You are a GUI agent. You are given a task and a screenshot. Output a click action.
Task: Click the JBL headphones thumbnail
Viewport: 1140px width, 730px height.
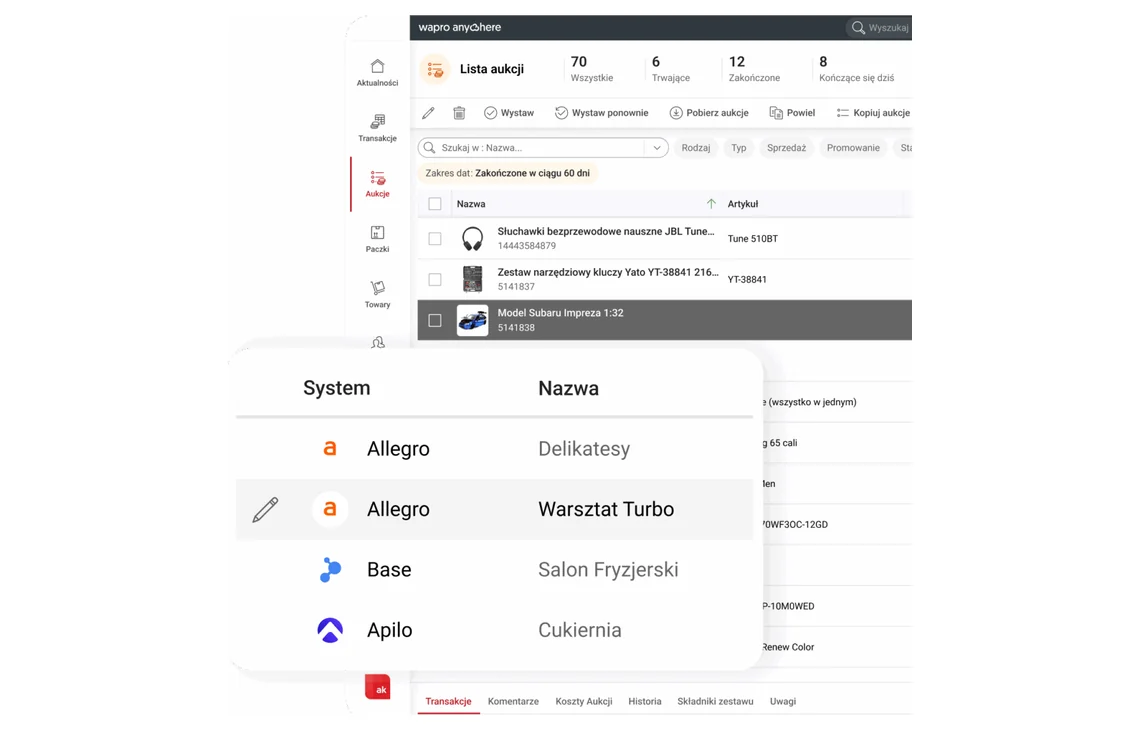(473, 238)
